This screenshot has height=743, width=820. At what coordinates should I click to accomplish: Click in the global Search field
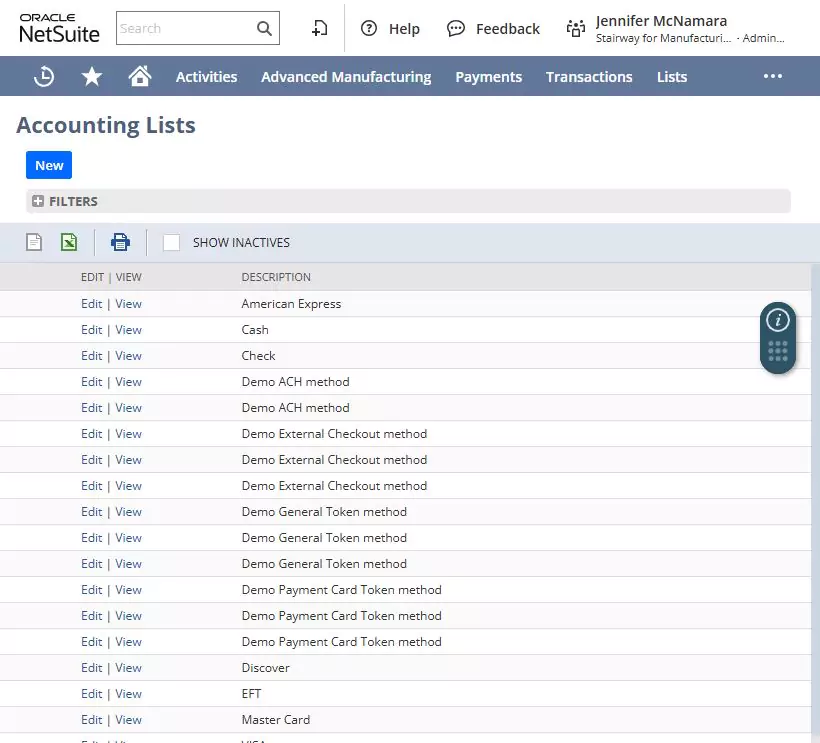tap(185, 29)
